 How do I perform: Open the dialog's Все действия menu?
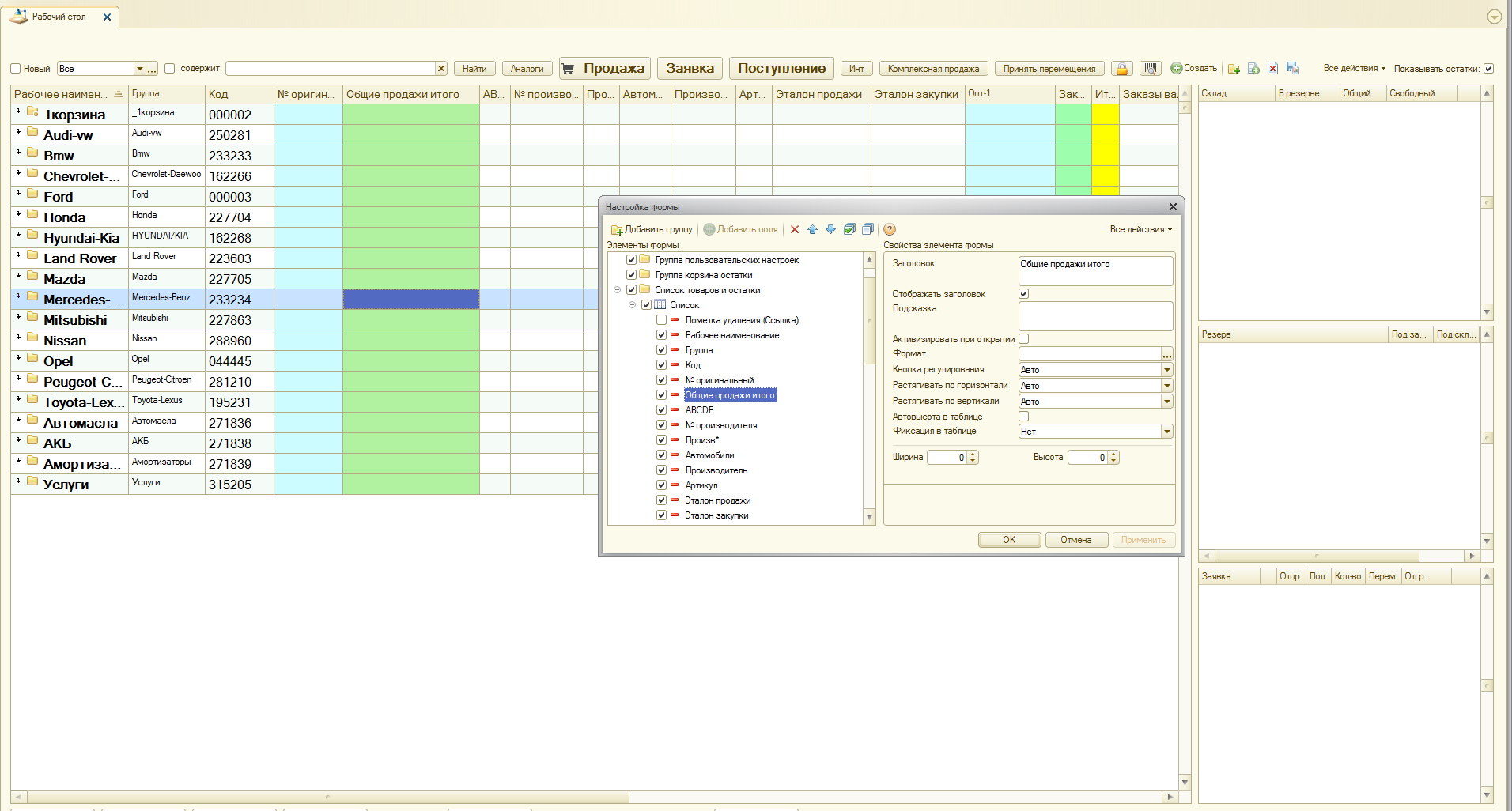pos(1140,229)
